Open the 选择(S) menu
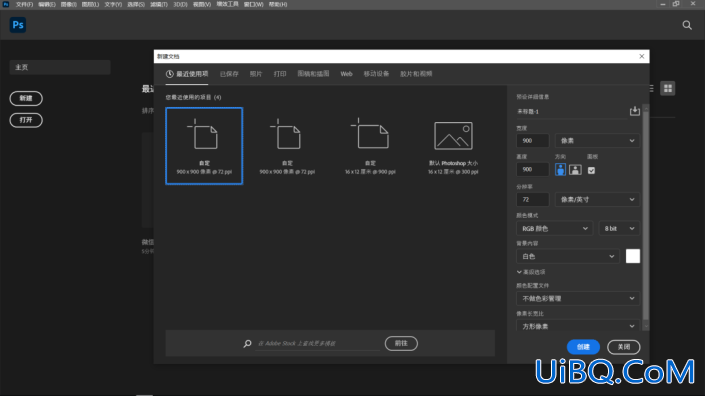Image resolution: width=705 pixels, height=396 pixels. click(136, 4)
